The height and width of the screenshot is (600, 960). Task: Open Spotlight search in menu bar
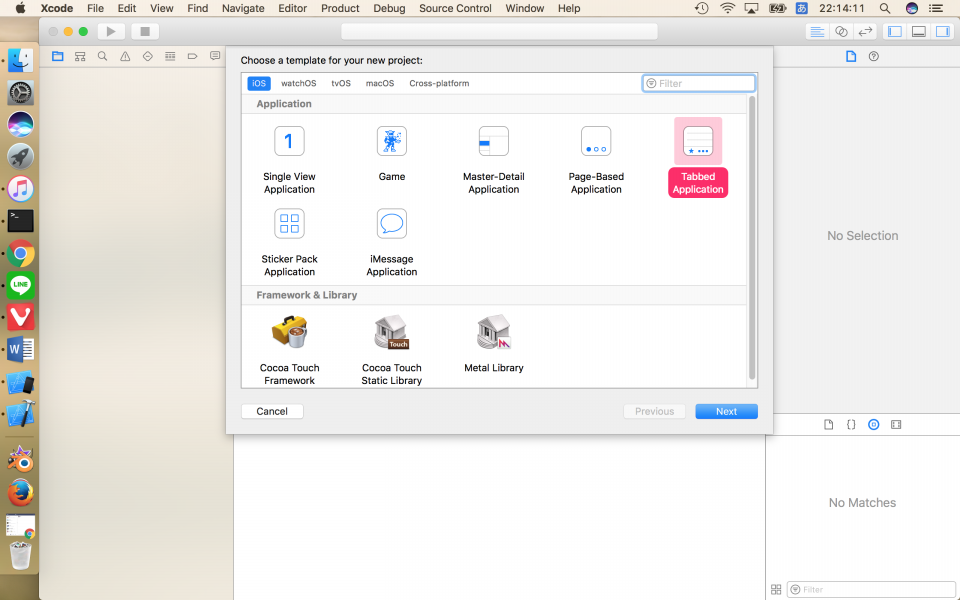coord(885,8)
